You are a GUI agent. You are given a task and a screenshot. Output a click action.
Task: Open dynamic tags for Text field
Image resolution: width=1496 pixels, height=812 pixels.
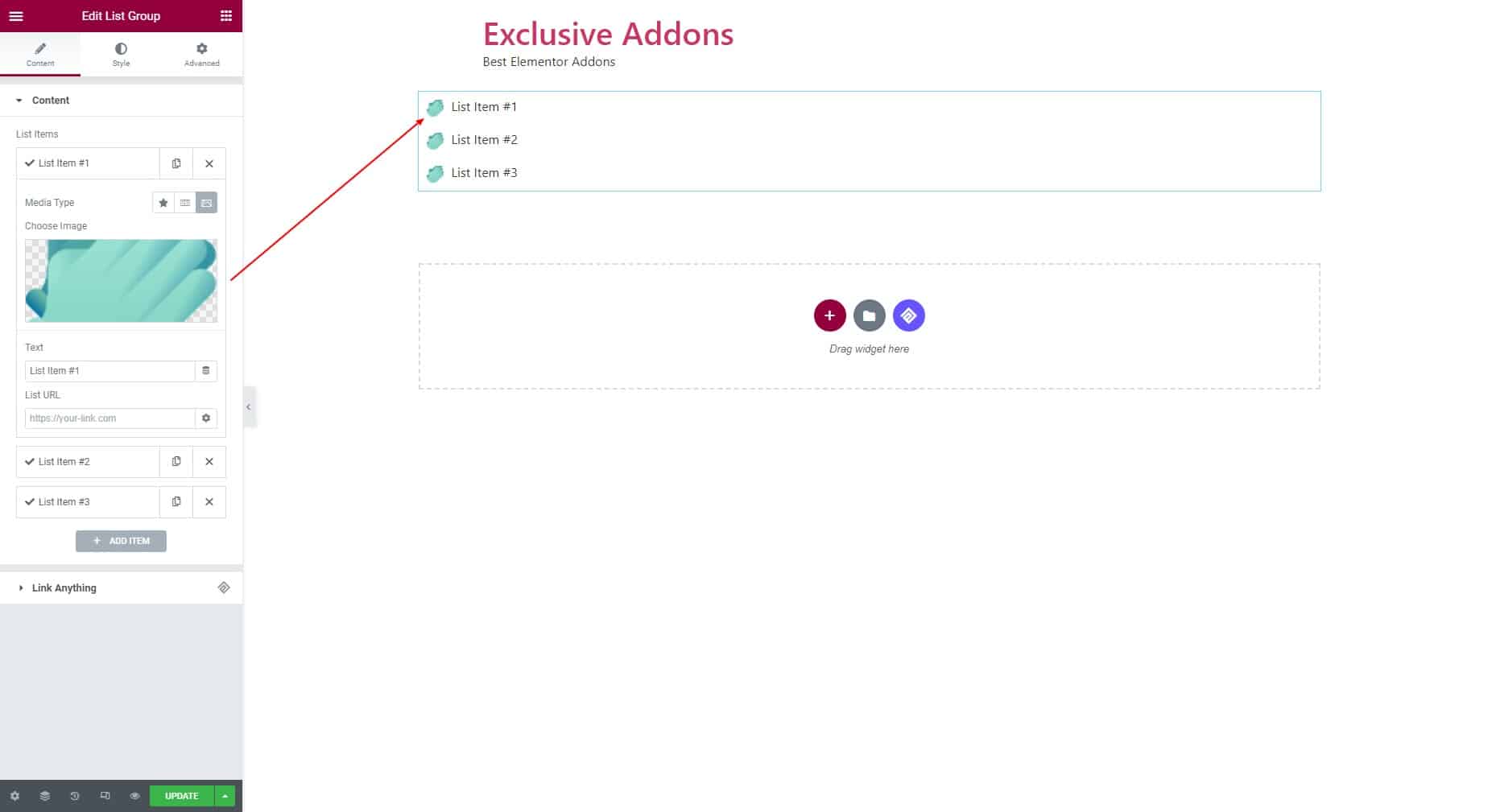pos(206,371)
